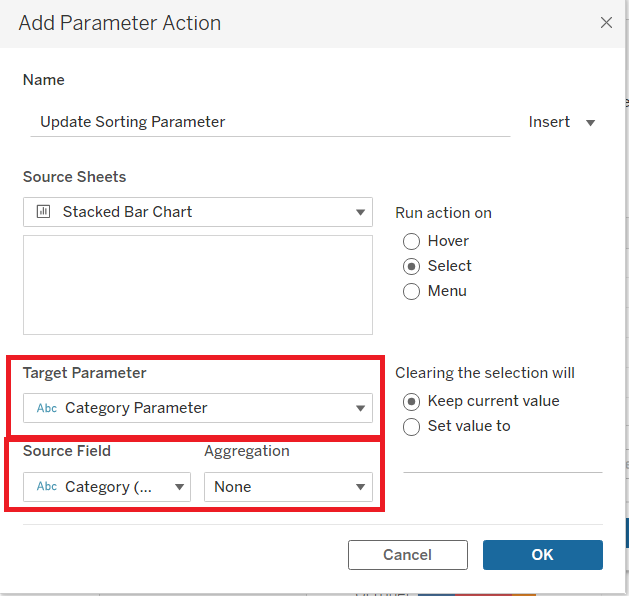
Task: Open the Insert dropdown arrow
Action: tap(590, 123)
